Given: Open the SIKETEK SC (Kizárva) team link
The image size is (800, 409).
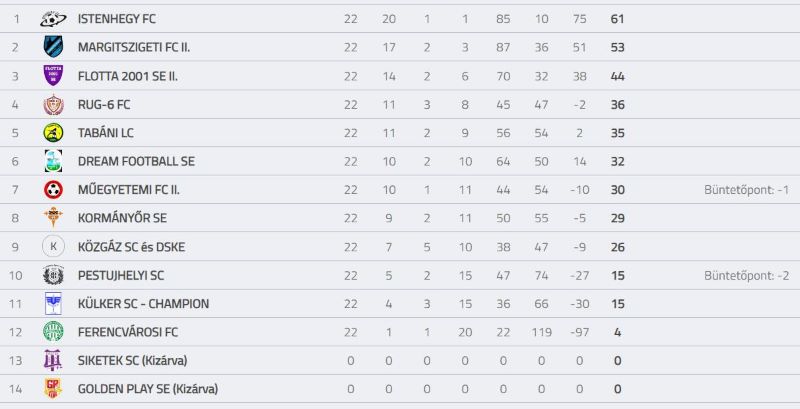Looking at the screenshot, I should (132, 361).
